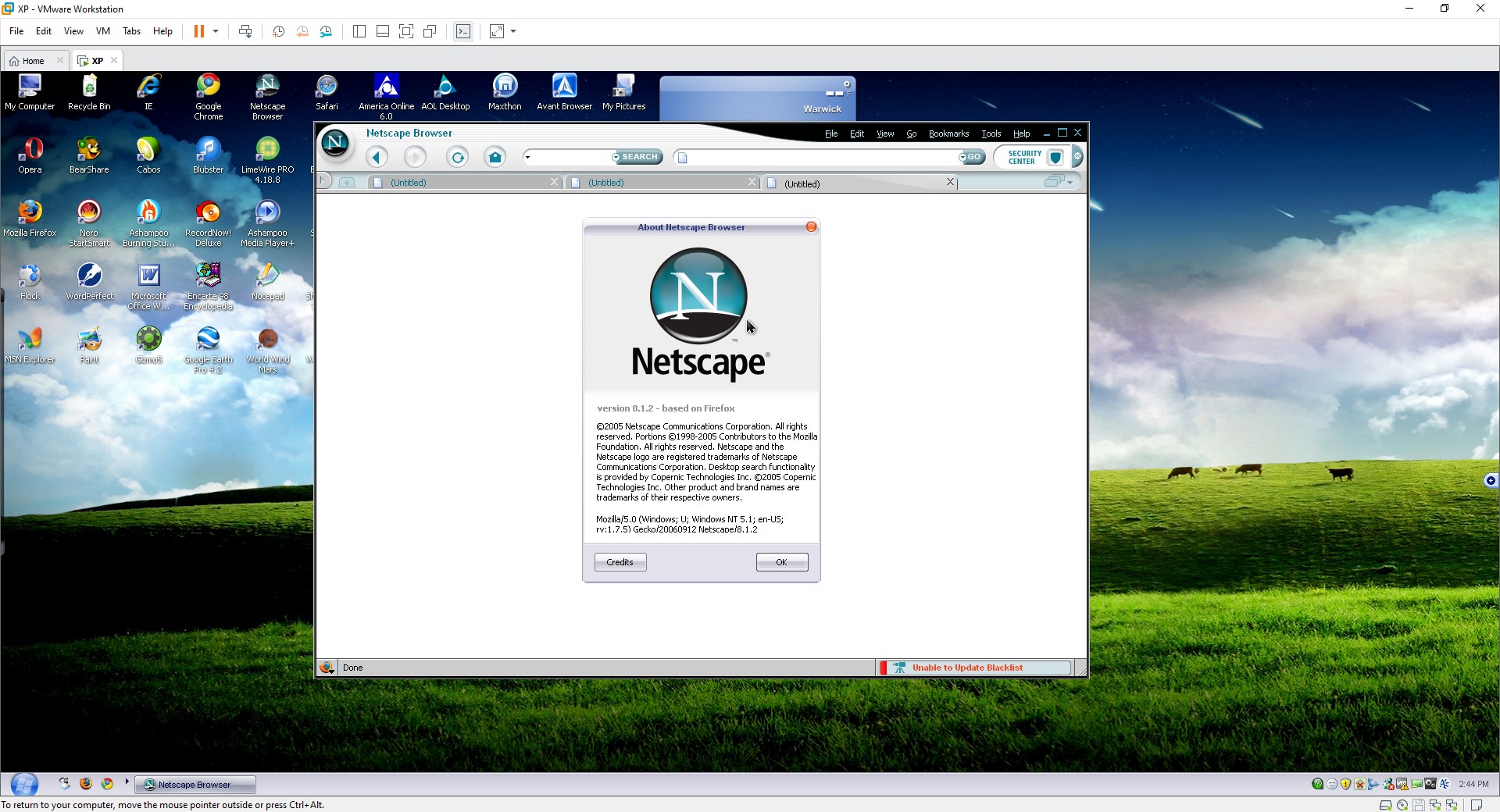
Task: Open the VMware Tabs menu
Action: (131, 31)
